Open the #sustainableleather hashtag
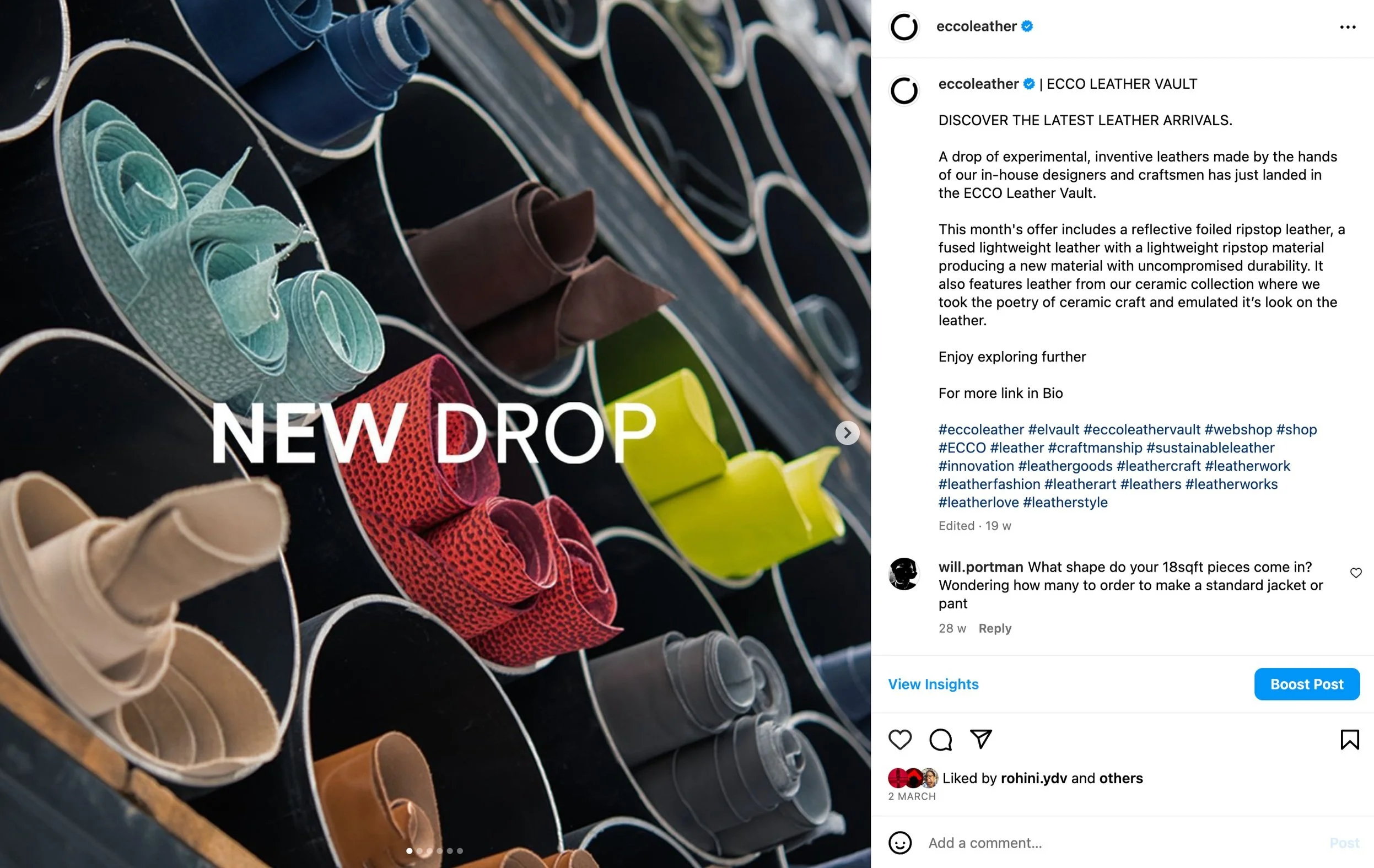1374x868 pixels. click(1210, 448)
